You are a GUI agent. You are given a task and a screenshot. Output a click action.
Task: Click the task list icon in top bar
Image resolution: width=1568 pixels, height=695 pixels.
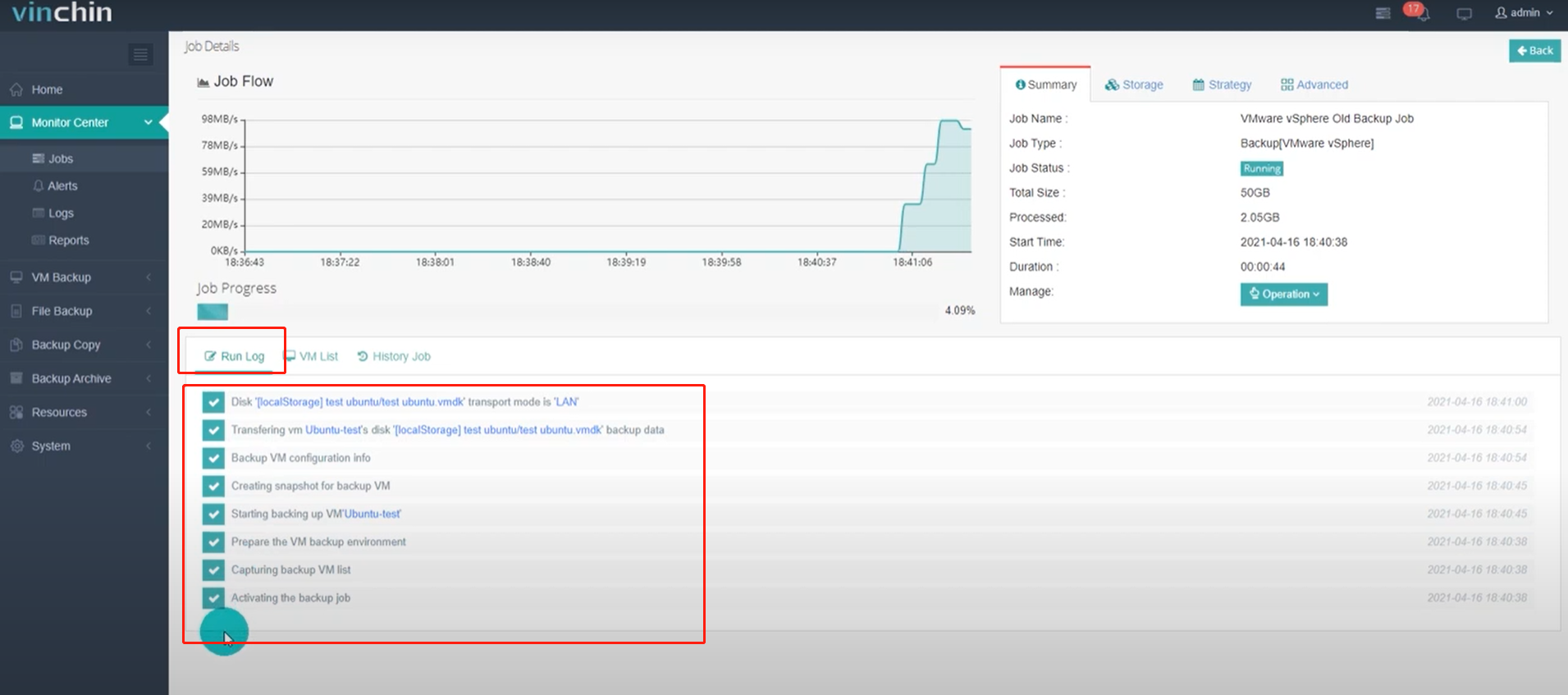[1383, 13]
